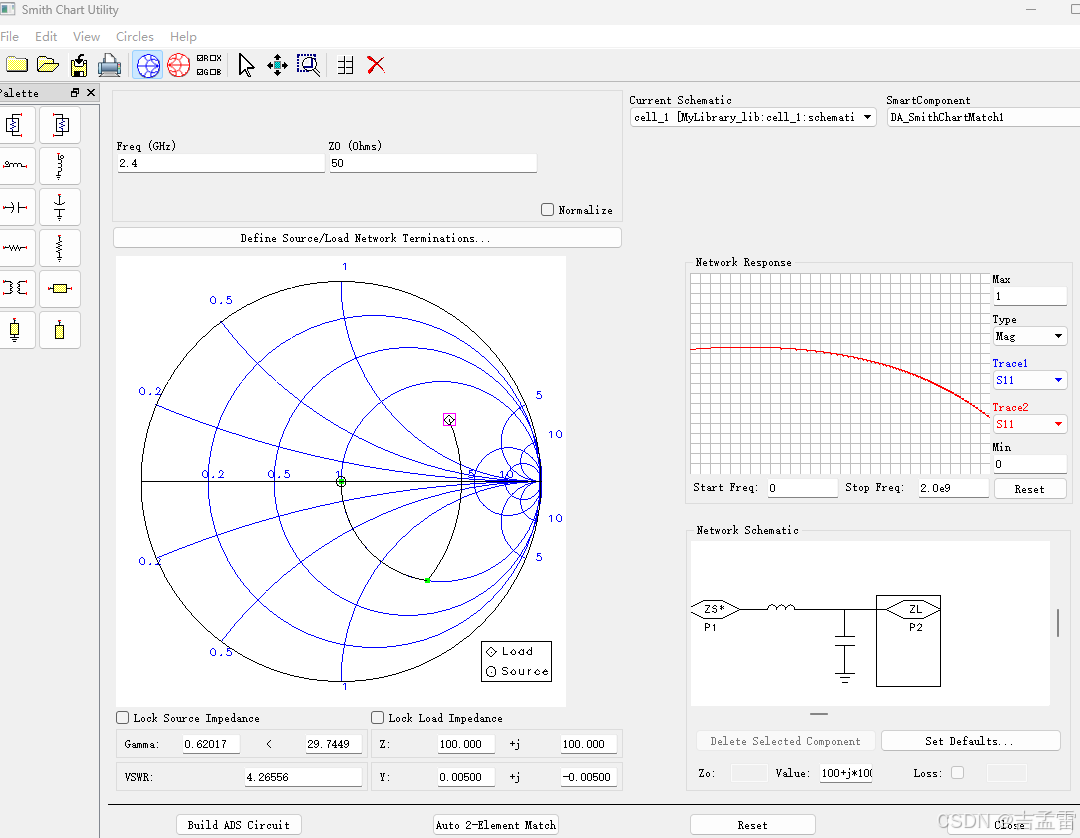Select the green Source marker at chart center
This screenshot has width=1080, height=838.
pyautogui.click(x=341, y=481)
